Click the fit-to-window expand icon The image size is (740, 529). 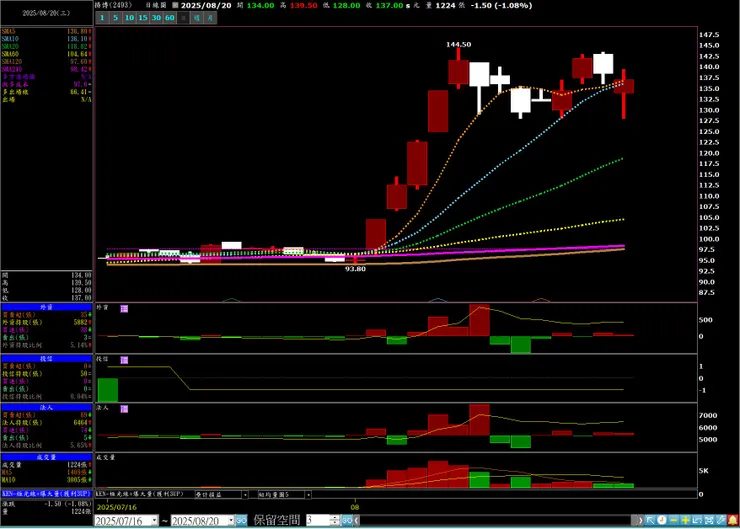709,520
